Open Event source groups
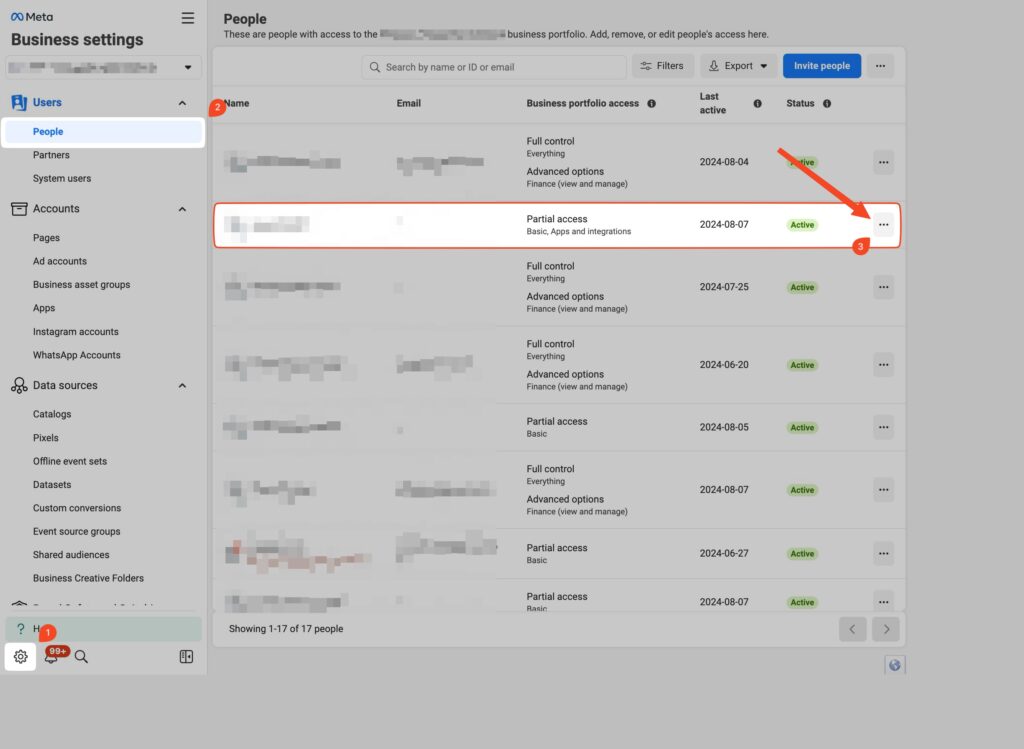This screenshot has width=1024, height=749. click(76, 532)
